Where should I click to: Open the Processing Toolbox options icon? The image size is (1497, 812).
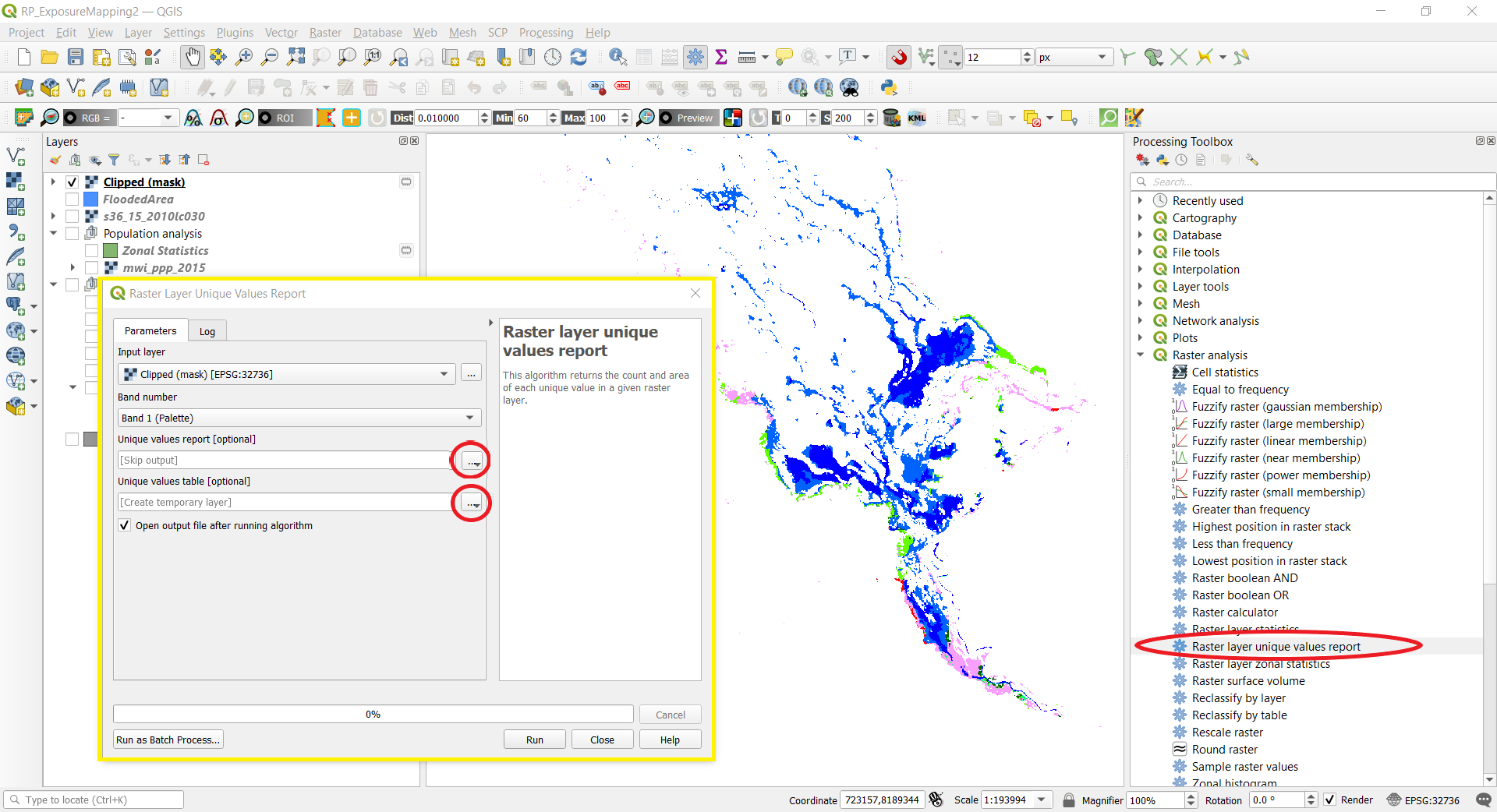point(1252,159)
